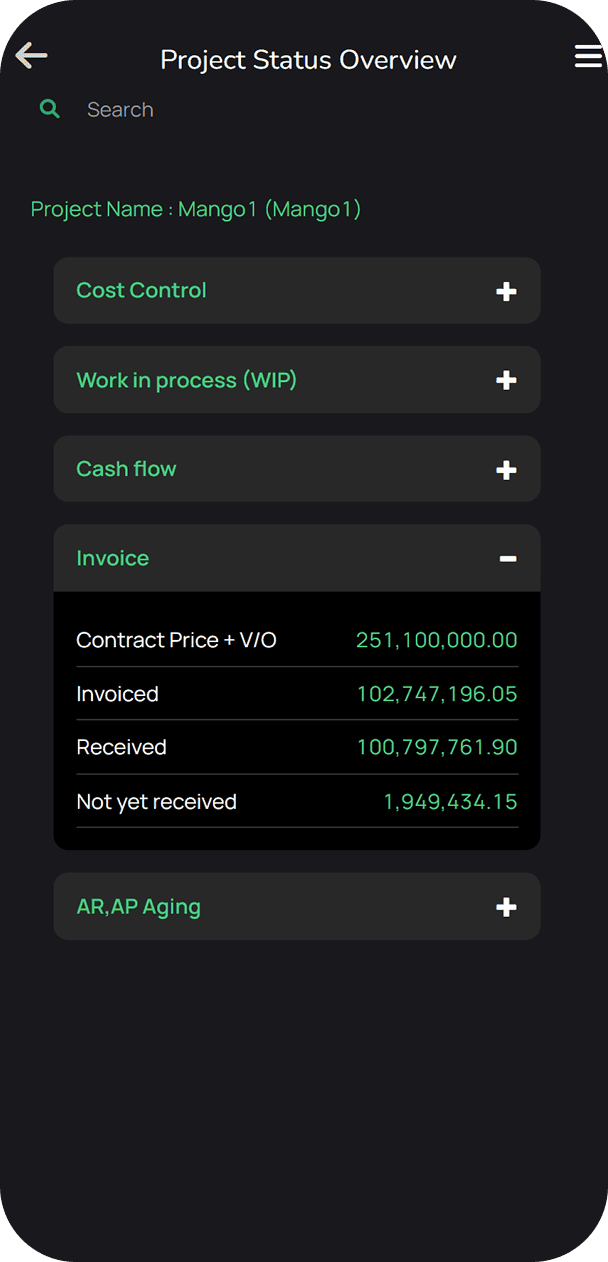Open the Cash flow section header
This screenshot has height=1262, width=608.
pyautogui.click(x=126, y=469)
